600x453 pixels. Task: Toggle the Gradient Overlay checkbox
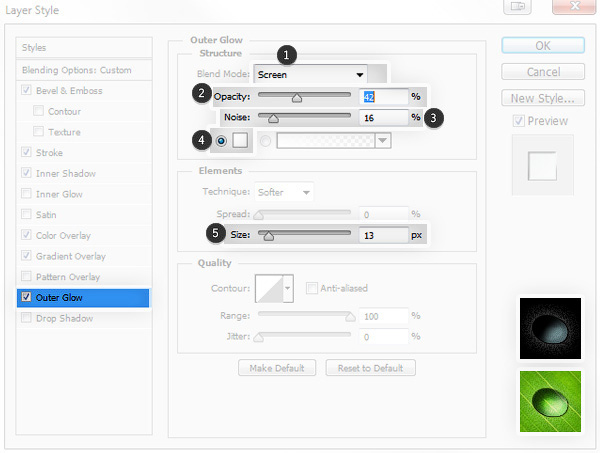click(x=26, y=255)
